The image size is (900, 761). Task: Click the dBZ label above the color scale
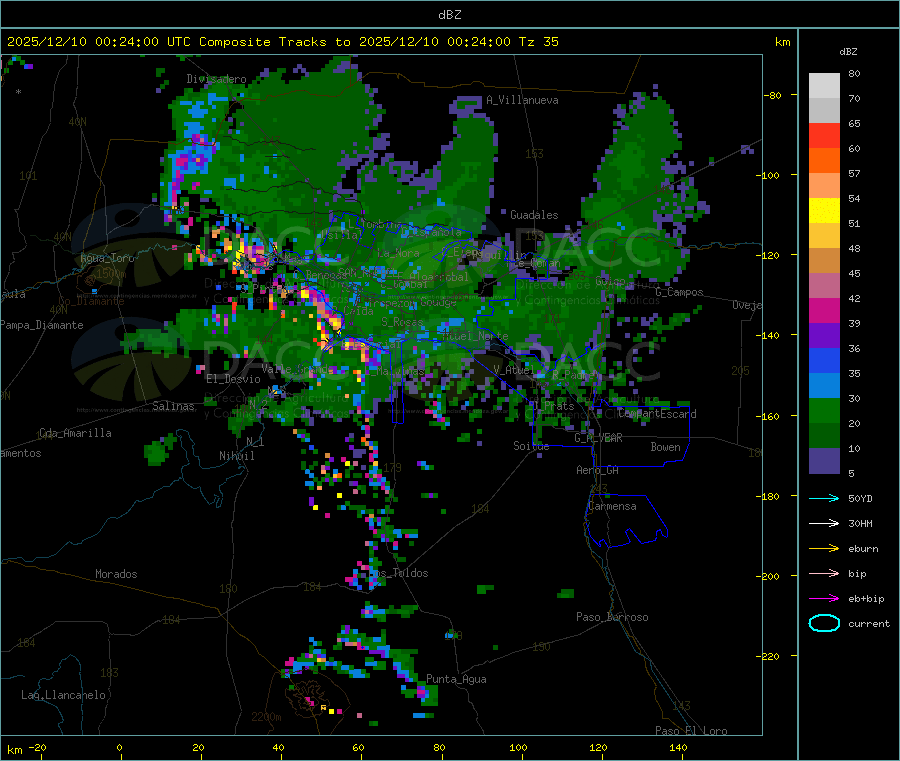pos(848,52)
